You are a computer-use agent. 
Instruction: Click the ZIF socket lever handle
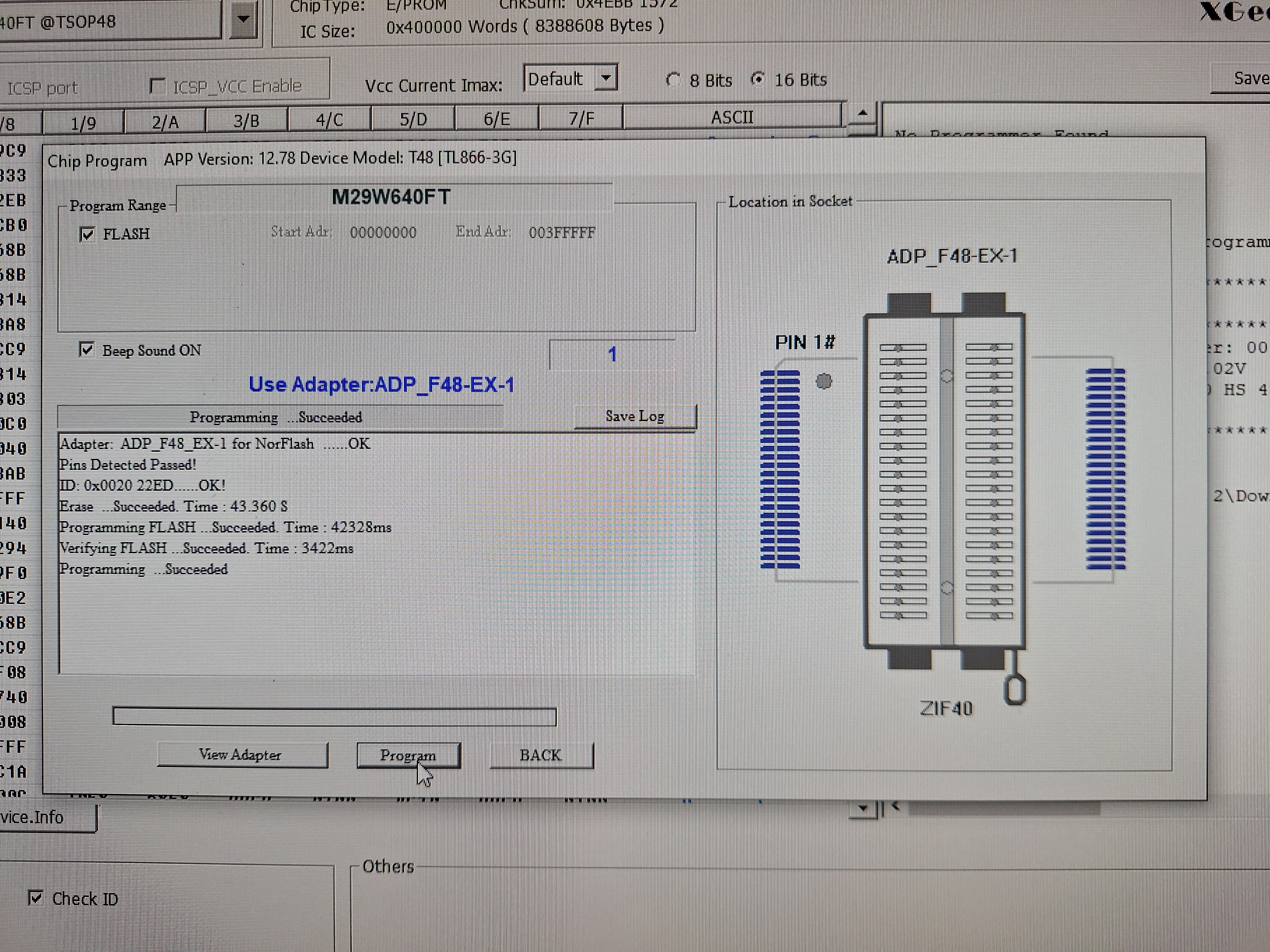1014,688
